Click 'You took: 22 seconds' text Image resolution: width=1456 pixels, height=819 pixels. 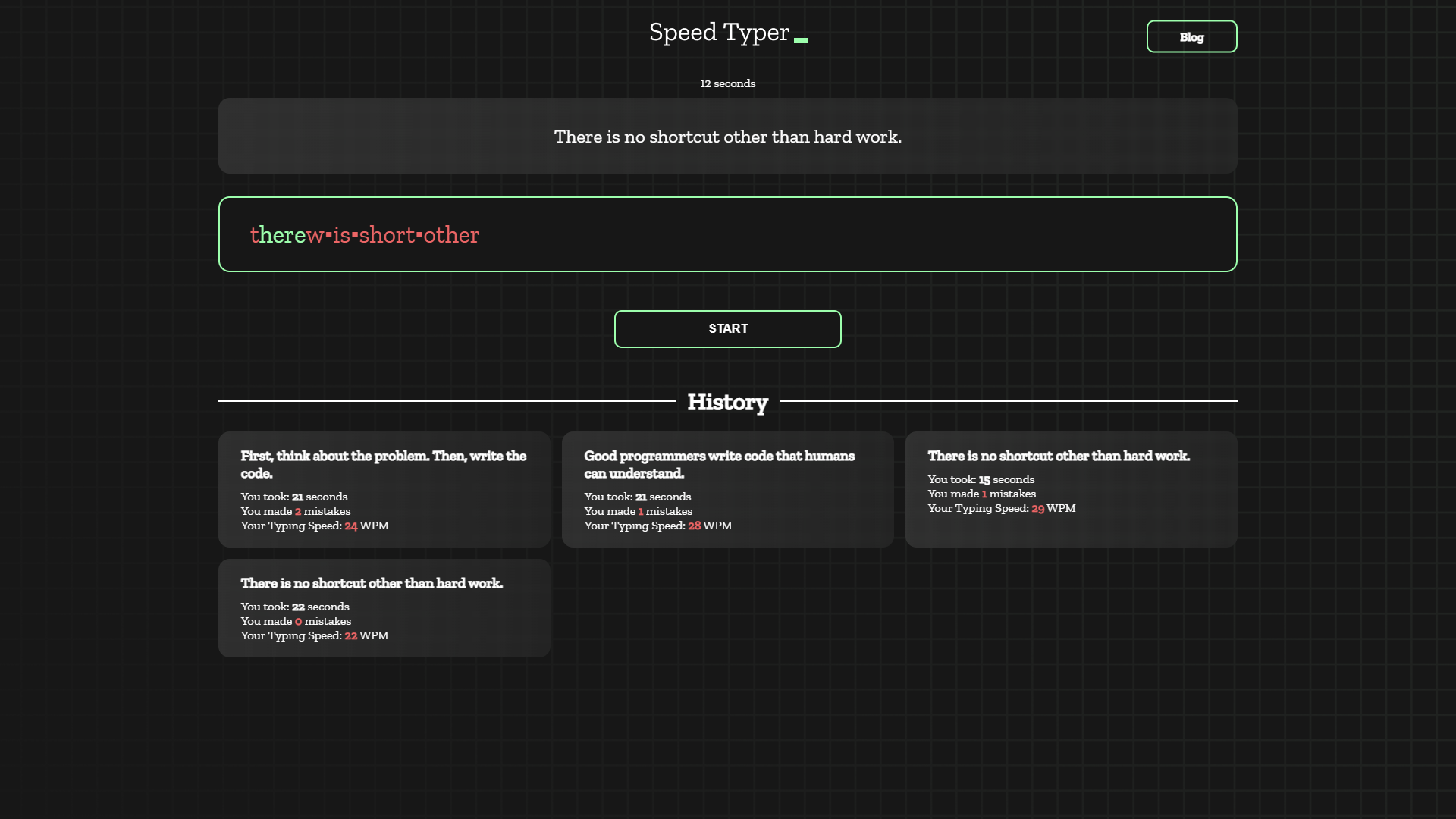[x=295, y=607]
